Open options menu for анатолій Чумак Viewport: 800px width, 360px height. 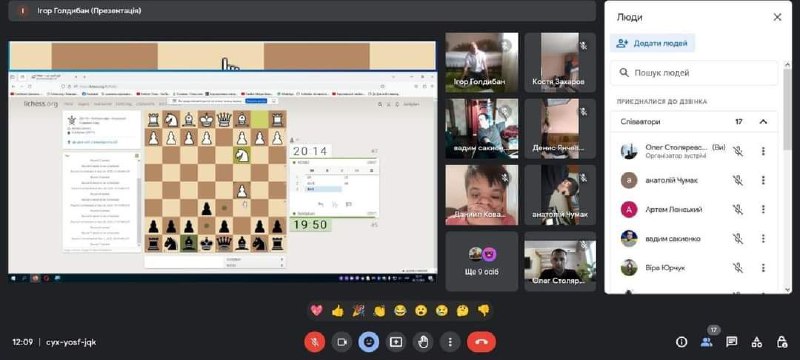point(763,181)
